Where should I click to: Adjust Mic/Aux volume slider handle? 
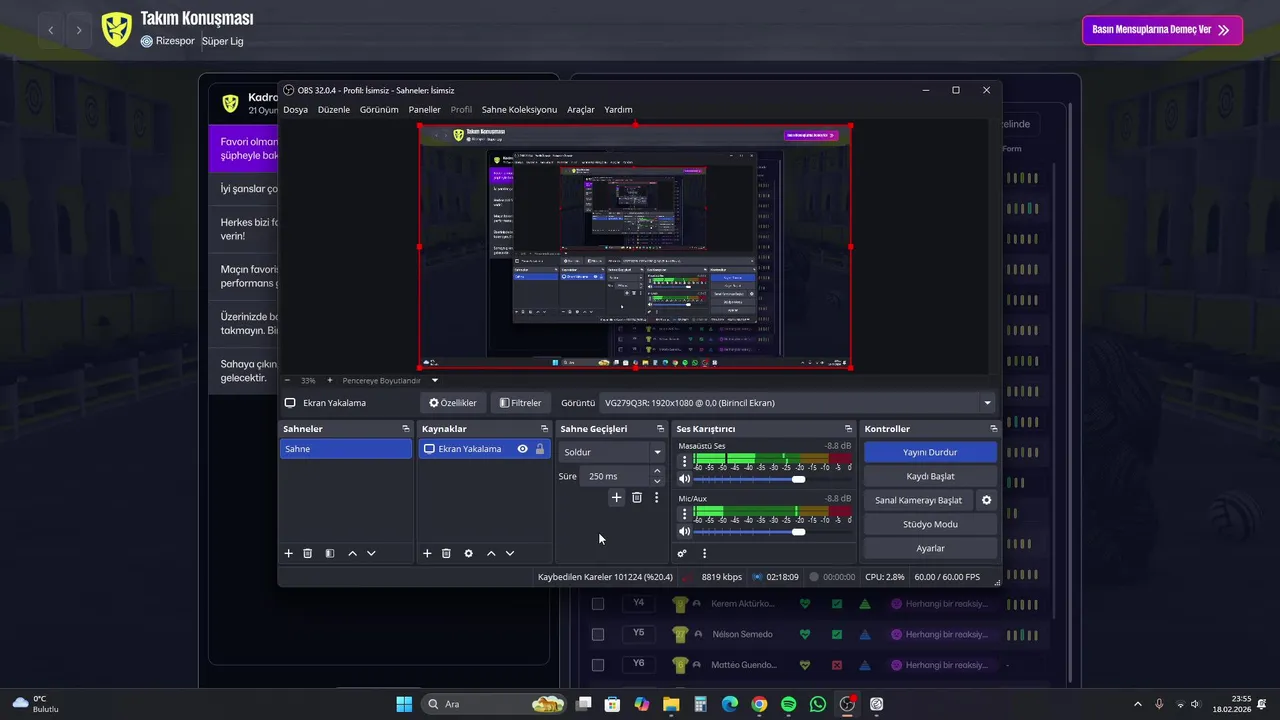pos(798,531)
